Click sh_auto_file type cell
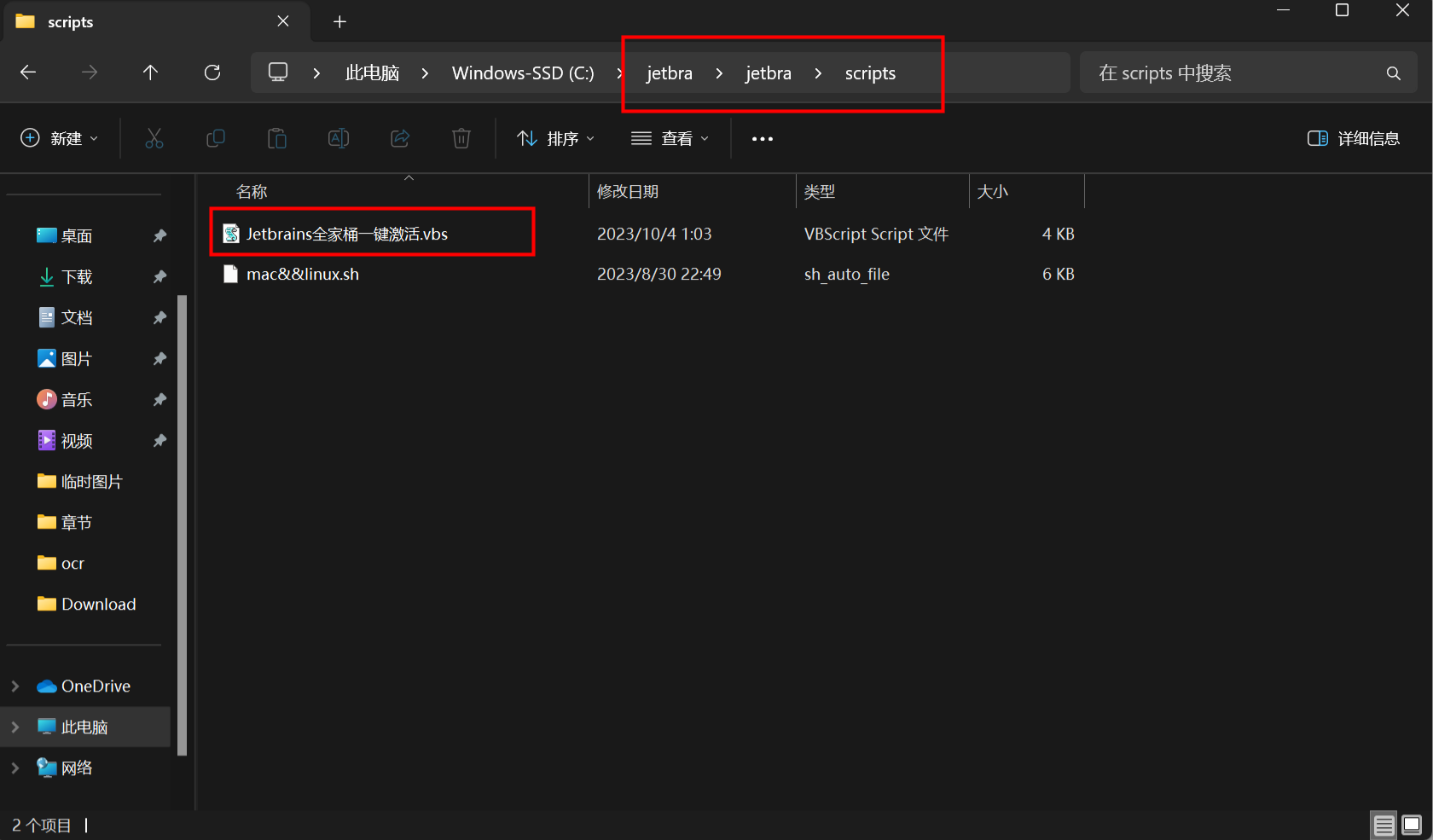The width and height of the screenshot is (1433, 840). (x=846, y=274)
